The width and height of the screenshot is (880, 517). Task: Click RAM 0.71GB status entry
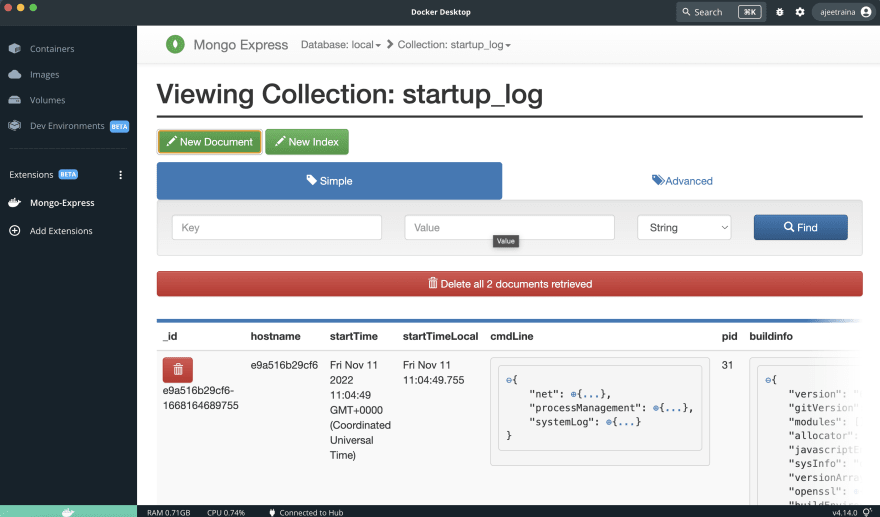tap(168, 513)
